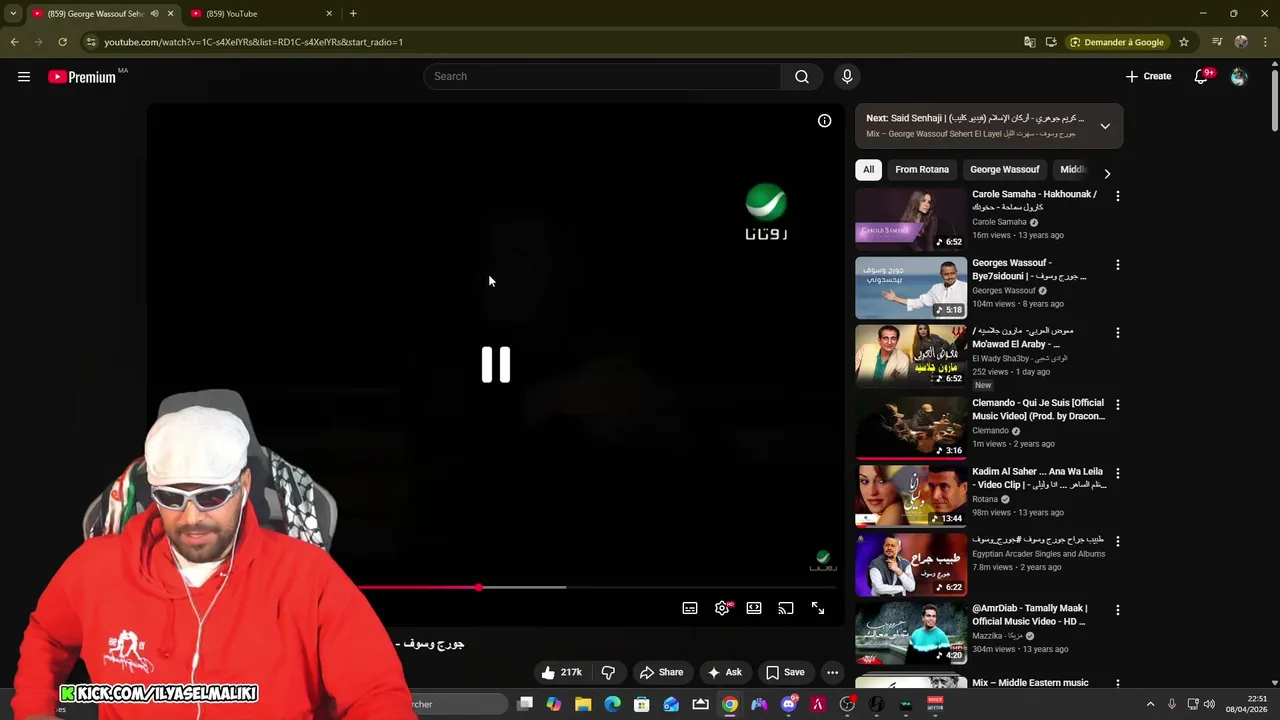Expand the Mix playlist panel chevron

[x=1105, y=126]
